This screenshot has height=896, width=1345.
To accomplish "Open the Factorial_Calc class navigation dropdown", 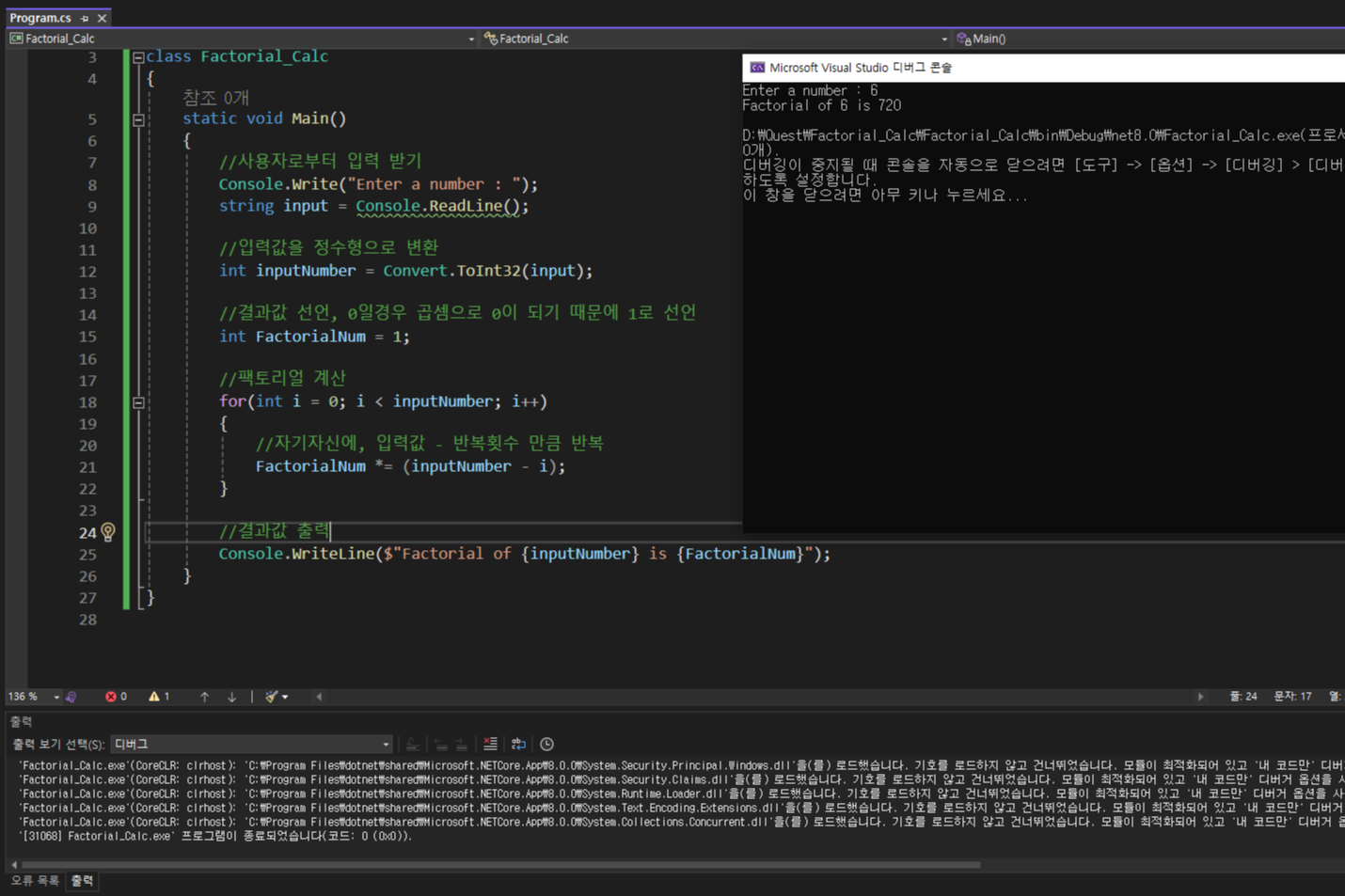I will pos(715,39).
